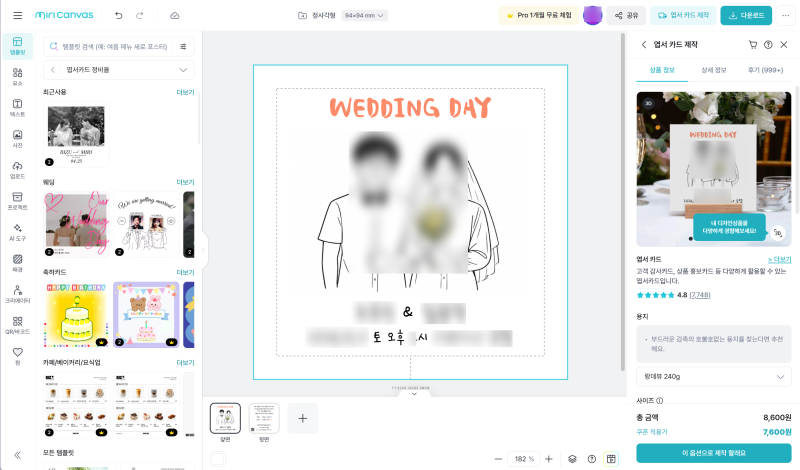The height and width of the screenshot is (470, 800).
Task: Switch to the 상세 정보 tab
Action: coord(713,70)
